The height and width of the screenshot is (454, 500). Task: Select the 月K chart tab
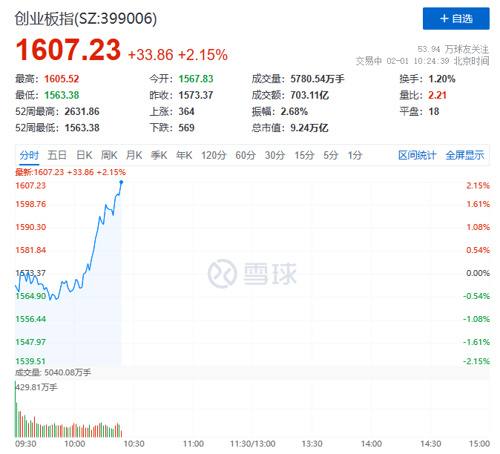[x=134, y=155]
